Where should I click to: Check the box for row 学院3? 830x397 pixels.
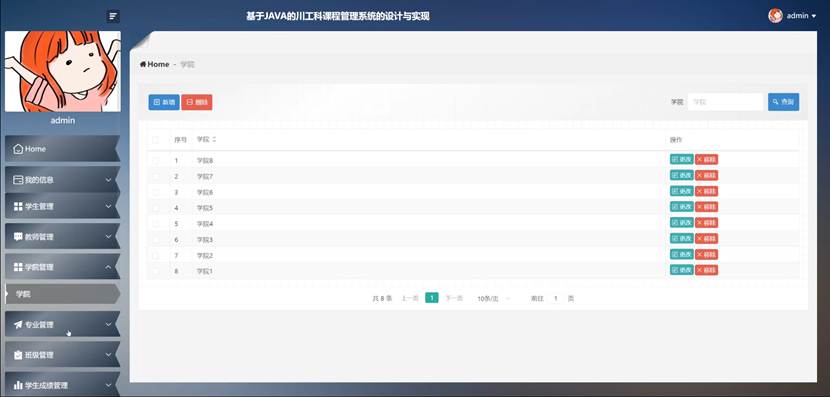[x=155, y=240]
